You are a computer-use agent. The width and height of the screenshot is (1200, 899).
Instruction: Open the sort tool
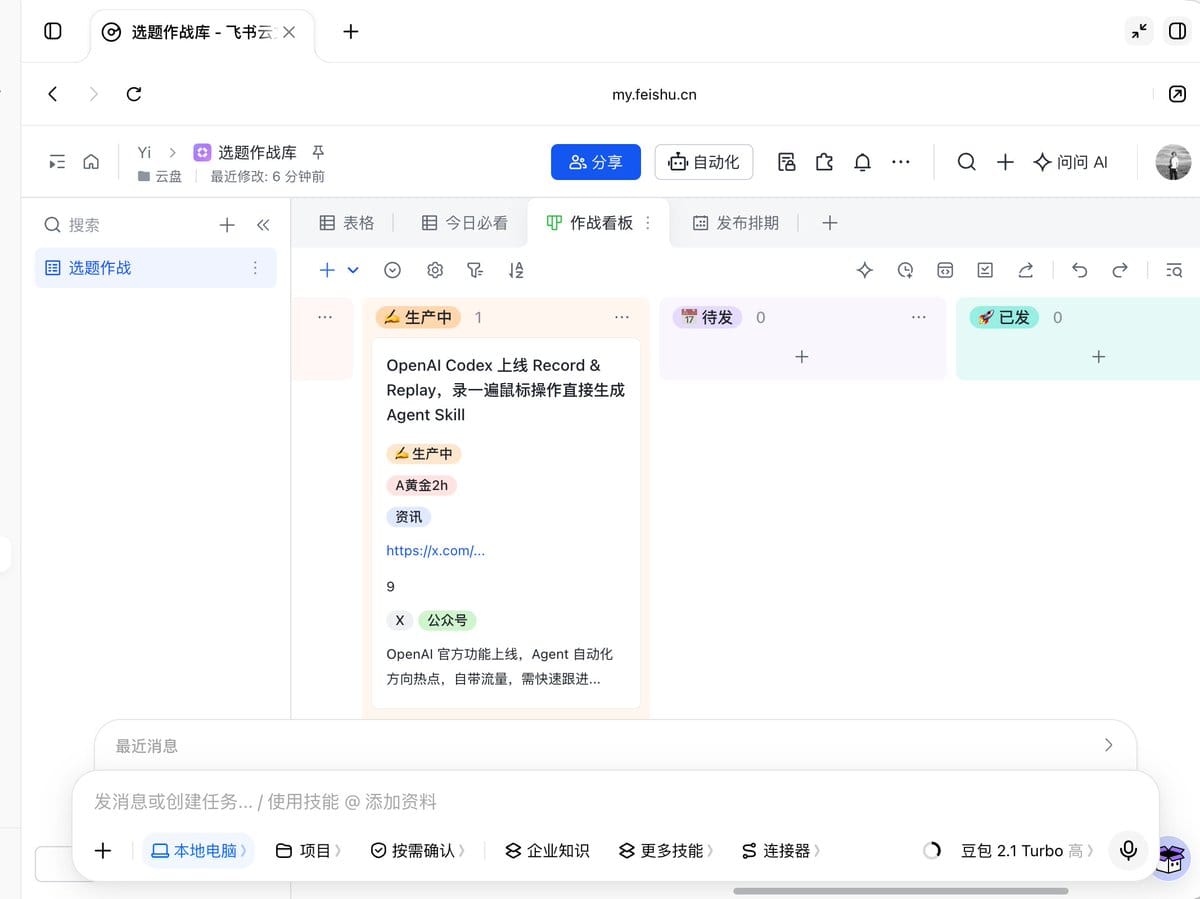(x=516, y=270)
